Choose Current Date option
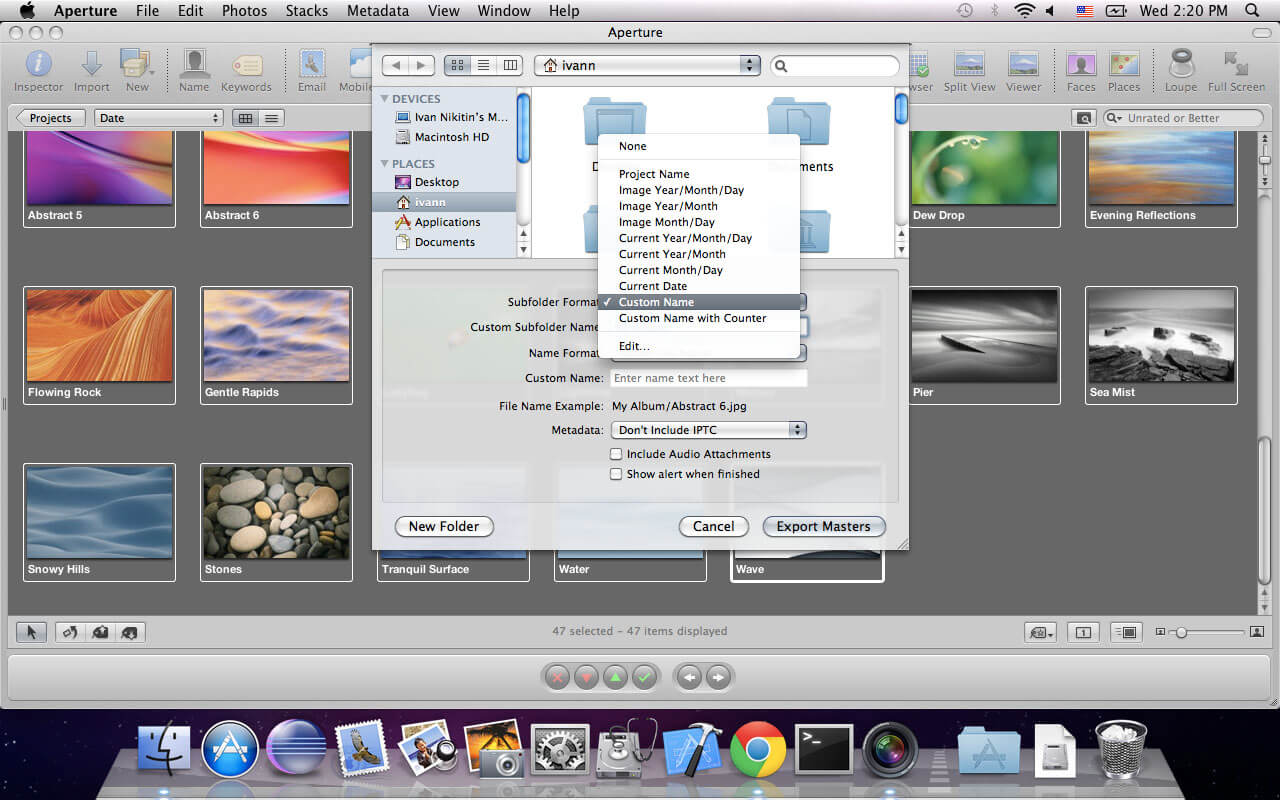Image resolution: width=1280 pixels, height=800 pixels. pyautogui.click(x=699, y=286)
